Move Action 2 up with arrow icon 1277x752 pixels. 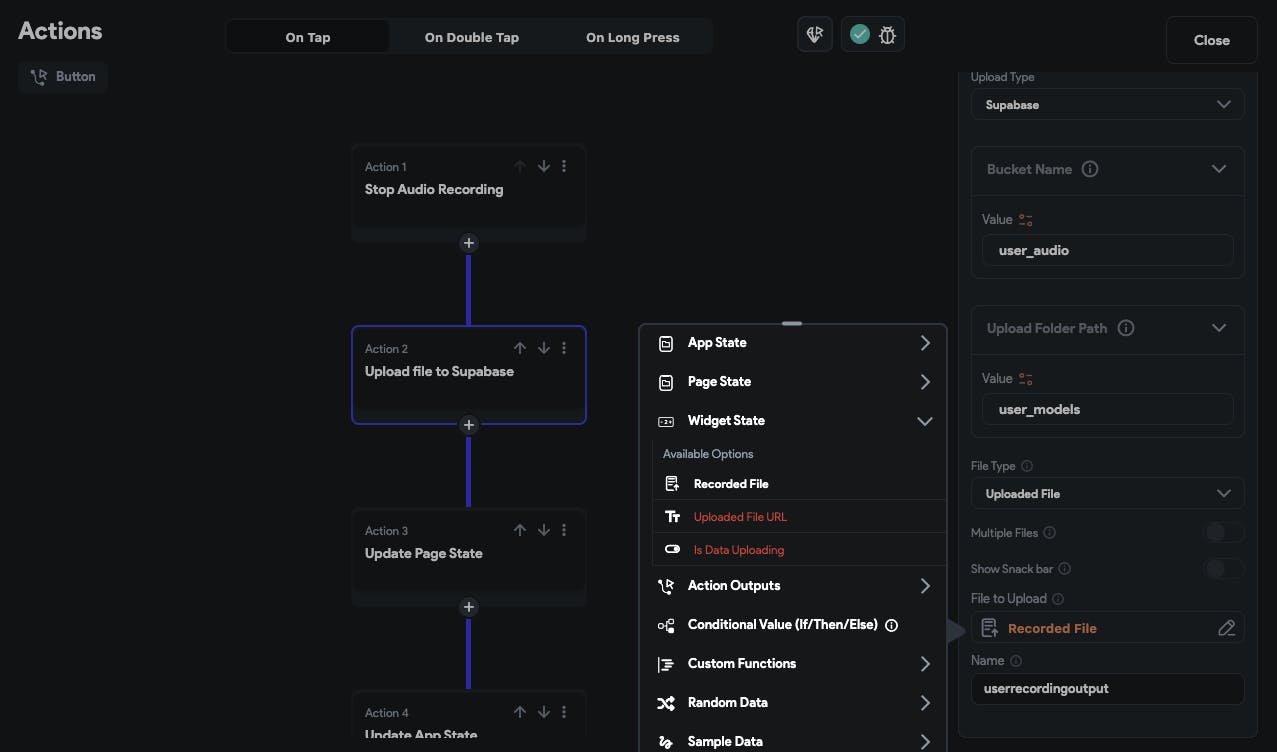pos(520,348)
